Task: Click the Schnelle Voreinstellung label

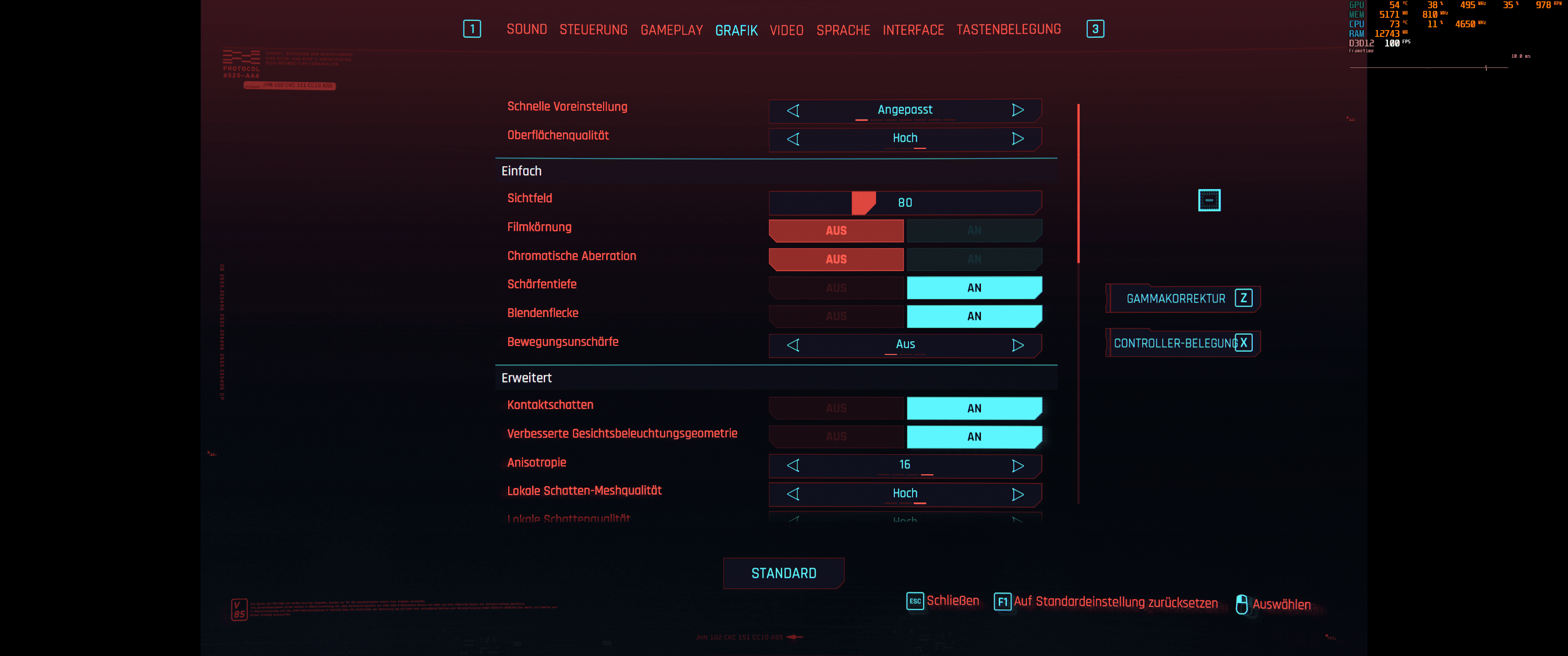Action: pyautogui.click(x=567, y=107)
